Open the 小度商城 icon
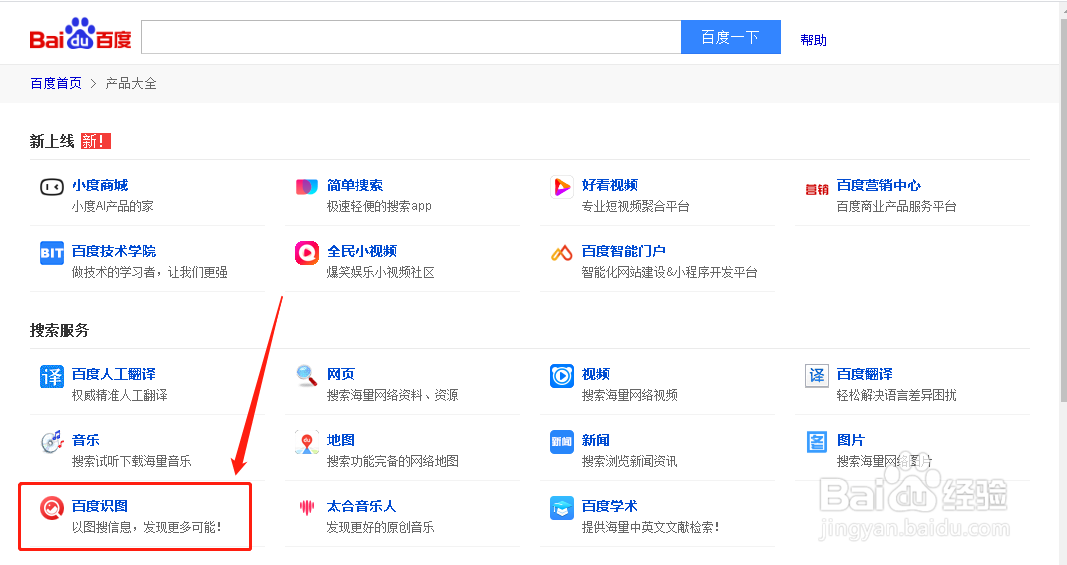Screen dimensions: 1067x565 [x=52, y=187]
